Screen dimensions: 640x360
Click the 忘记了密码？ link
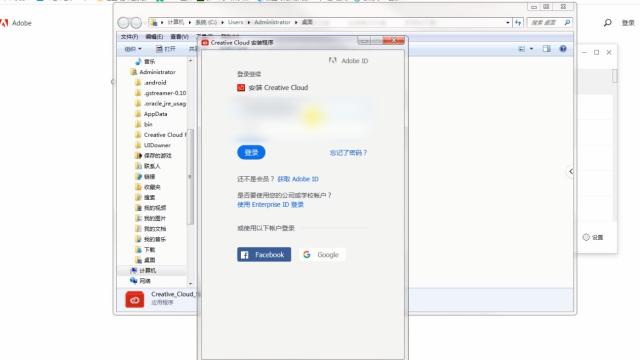348,153
